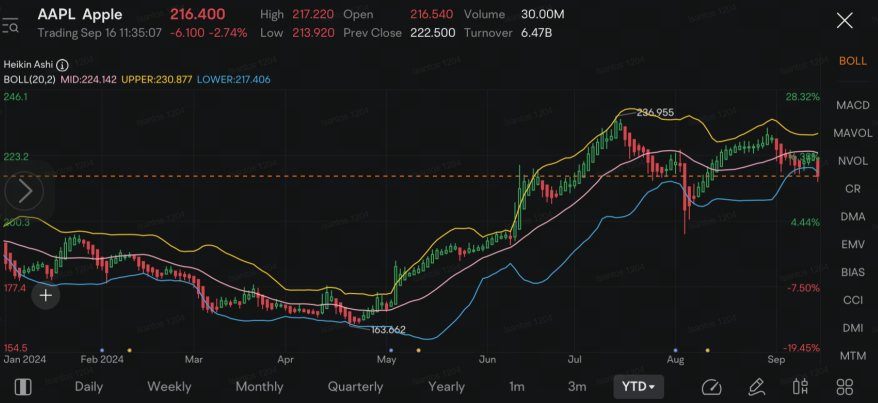878x403 pixels.
Task: Click the 216.400 current price
Action: 198,15
